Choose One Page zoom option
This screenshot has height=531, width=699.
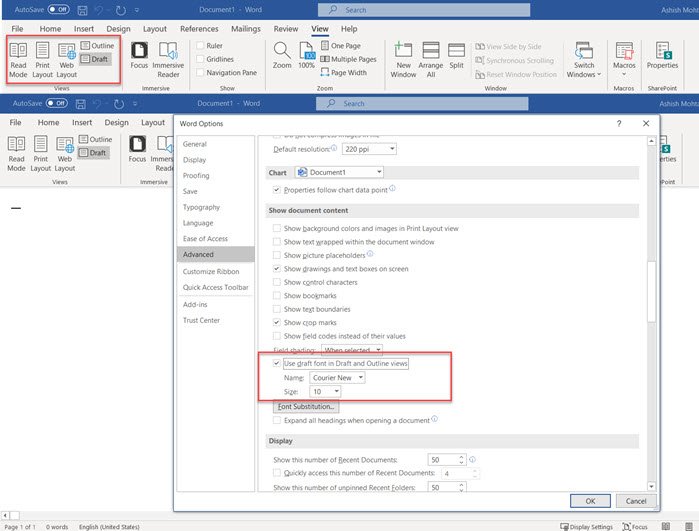(x=341, y=45)
